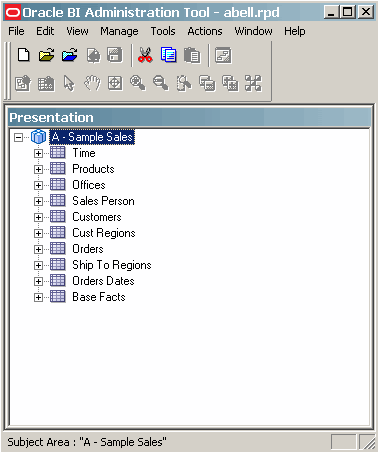
Task: Click the Copy icon in toolbar
Action: point(169,55)
